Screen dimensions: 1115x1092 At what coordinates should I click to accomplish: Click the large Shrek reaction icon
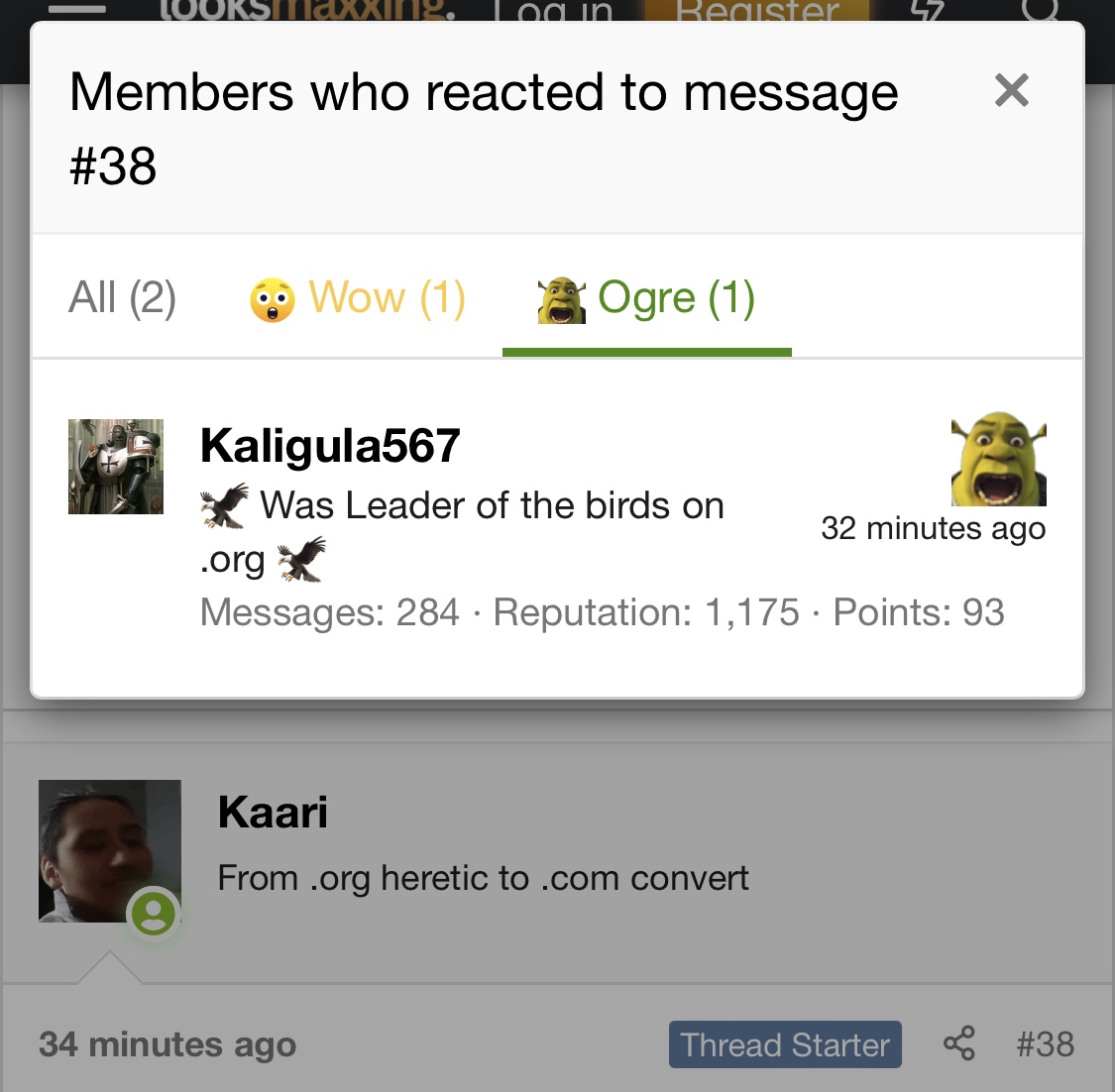click(x=998, y=459)
